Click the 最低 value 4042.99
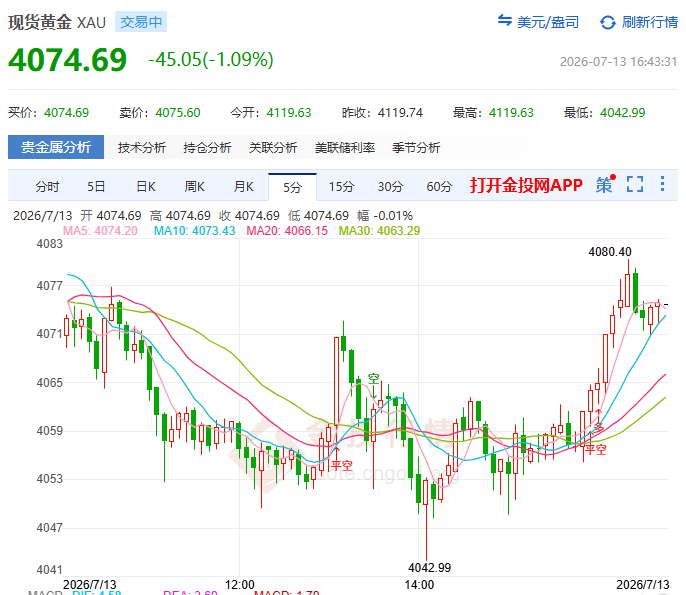Viewport: 686px width, 595px height. coord(623,113)
